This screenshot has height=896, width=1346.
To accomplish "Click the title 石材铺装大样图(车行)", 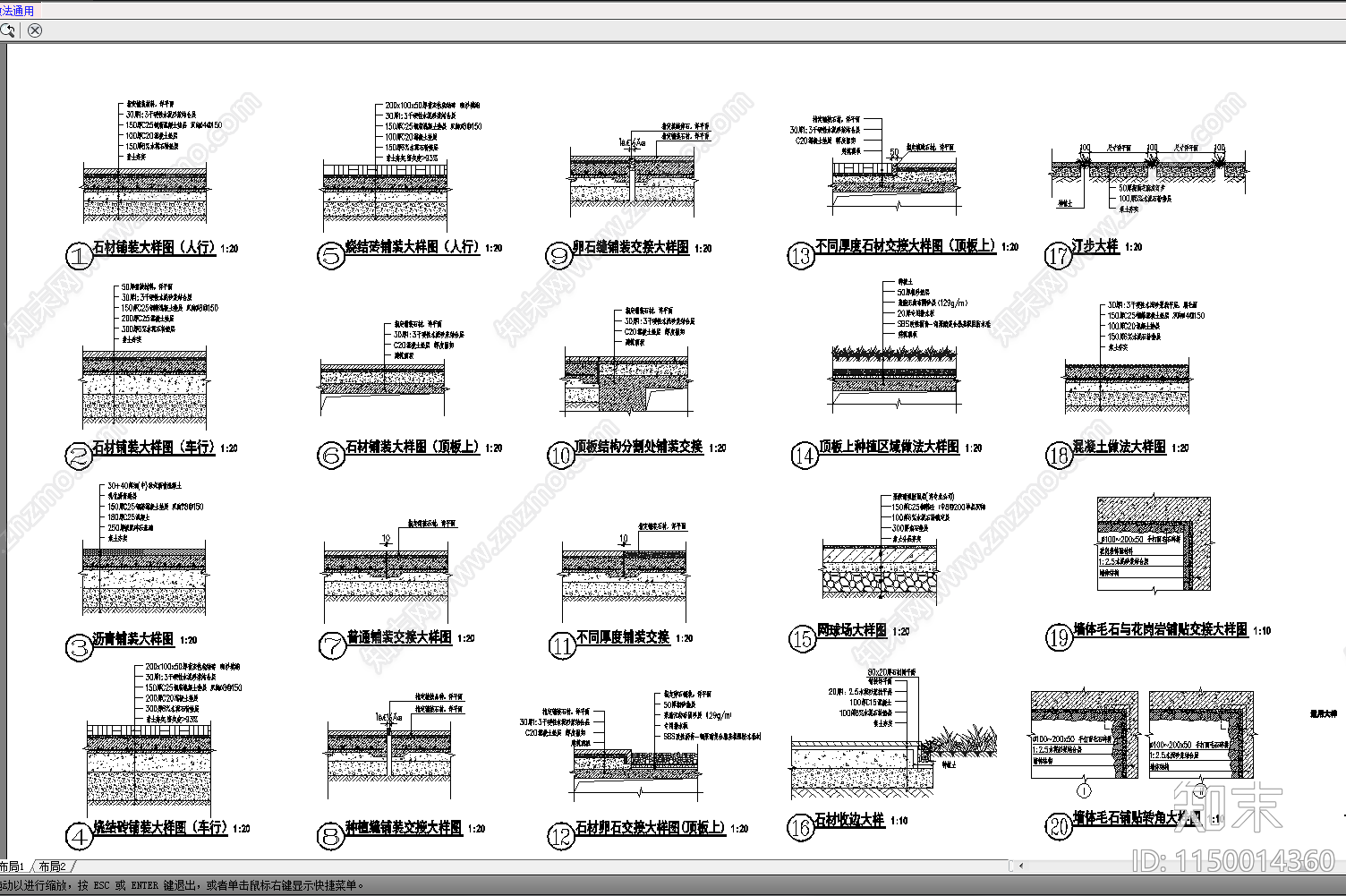I will click(155, 447).
